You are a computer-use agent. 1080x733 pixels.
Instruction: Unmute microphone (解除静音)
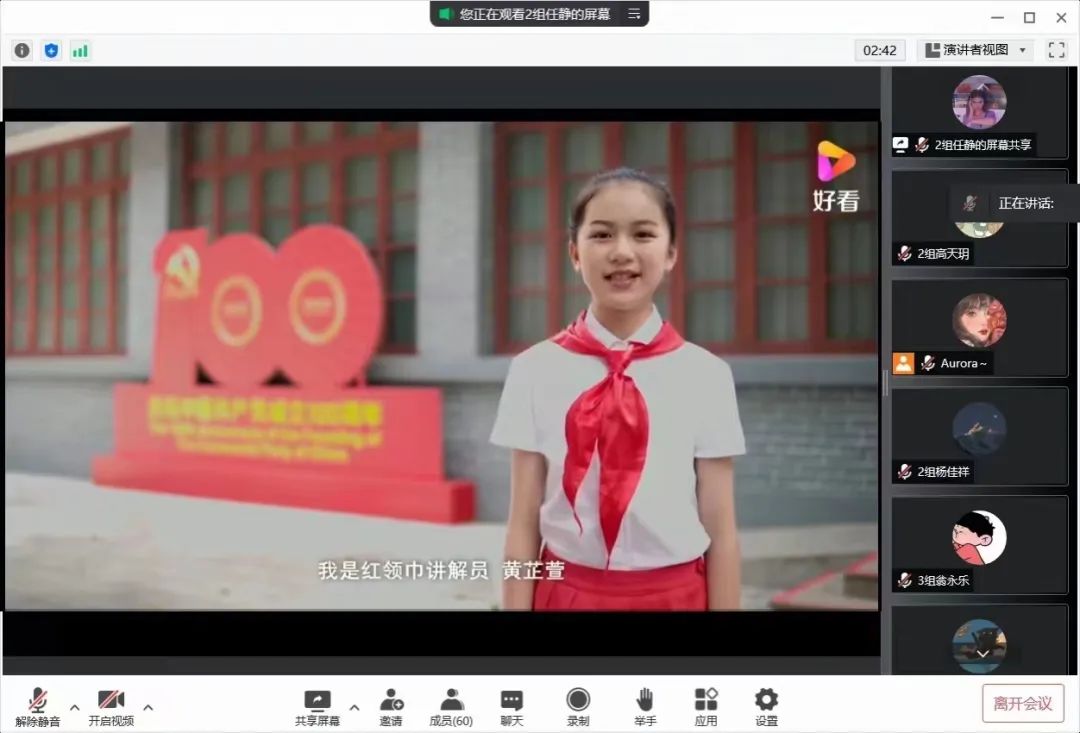point(38,707)
